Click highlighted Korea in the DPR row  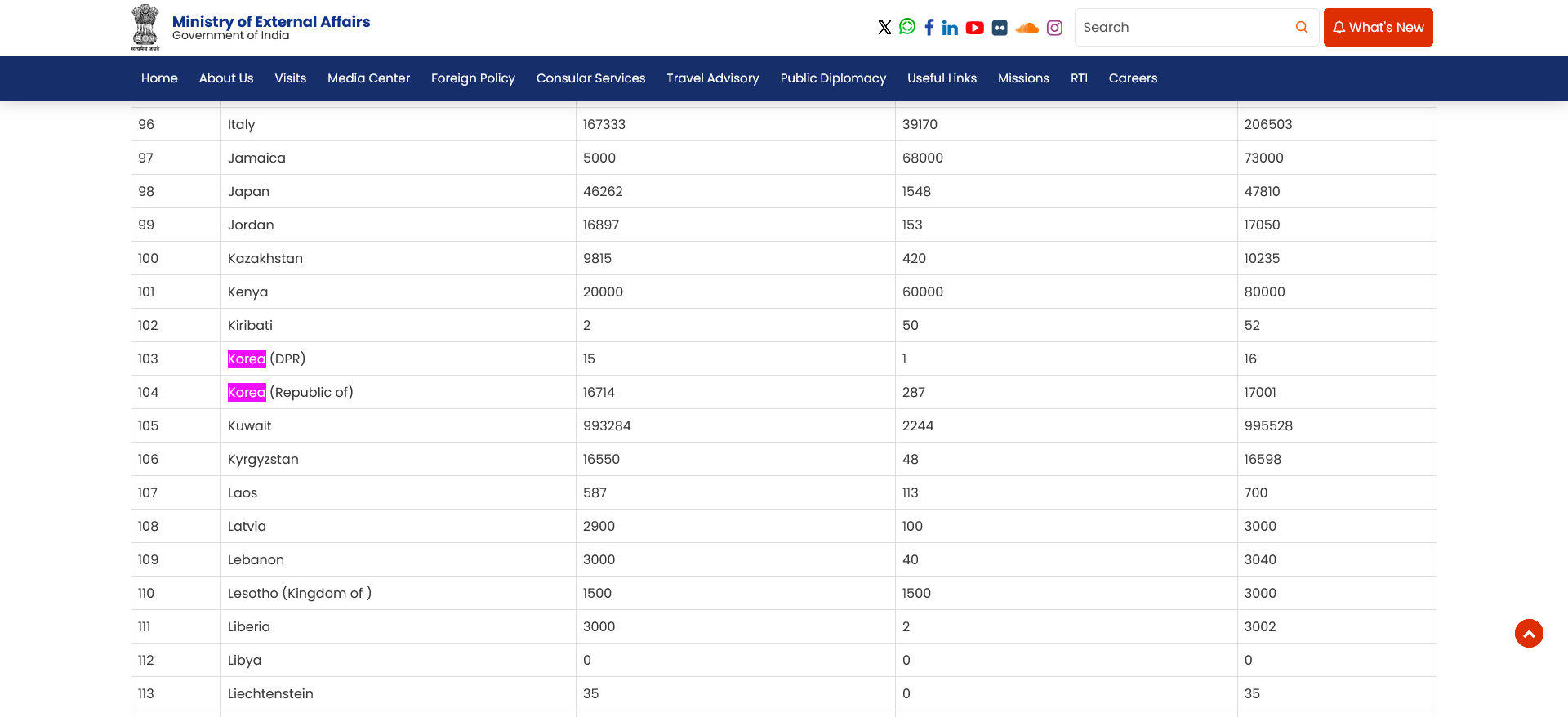tap(247, 359)
